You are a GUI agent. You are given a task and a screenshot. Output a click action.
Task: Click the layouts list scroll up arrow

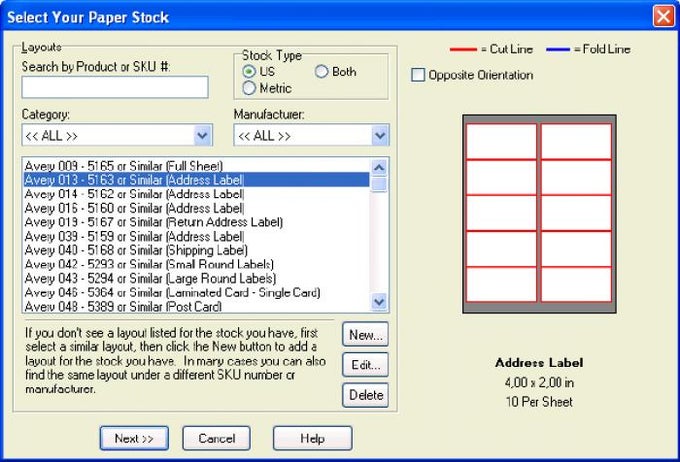point(379,167)
